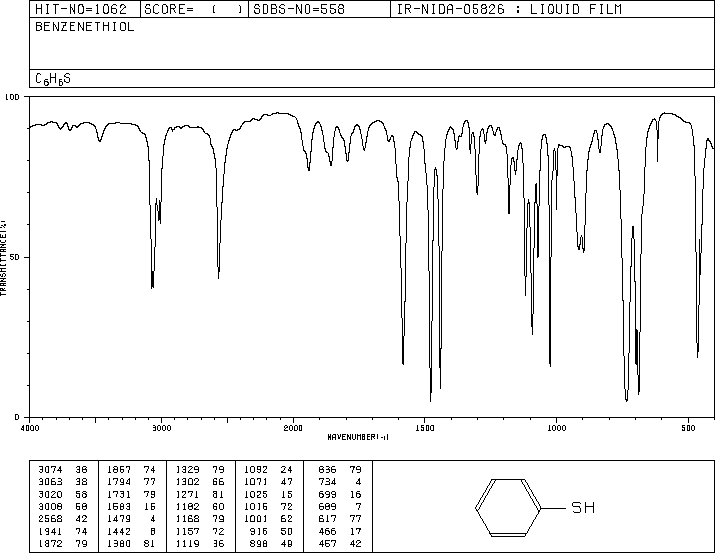Click the 50 transmittance axis label

15,257
